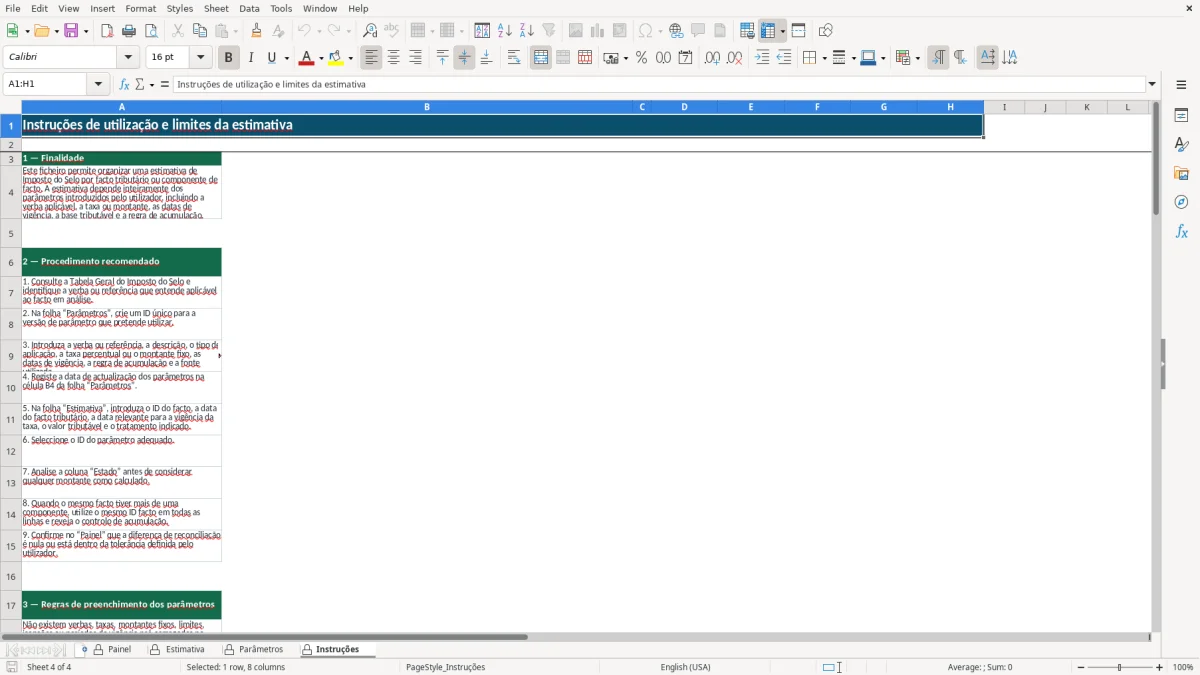Click the 100% zoom level
The height and width of the screenshot is (675, 1200).
[1183, 667]
